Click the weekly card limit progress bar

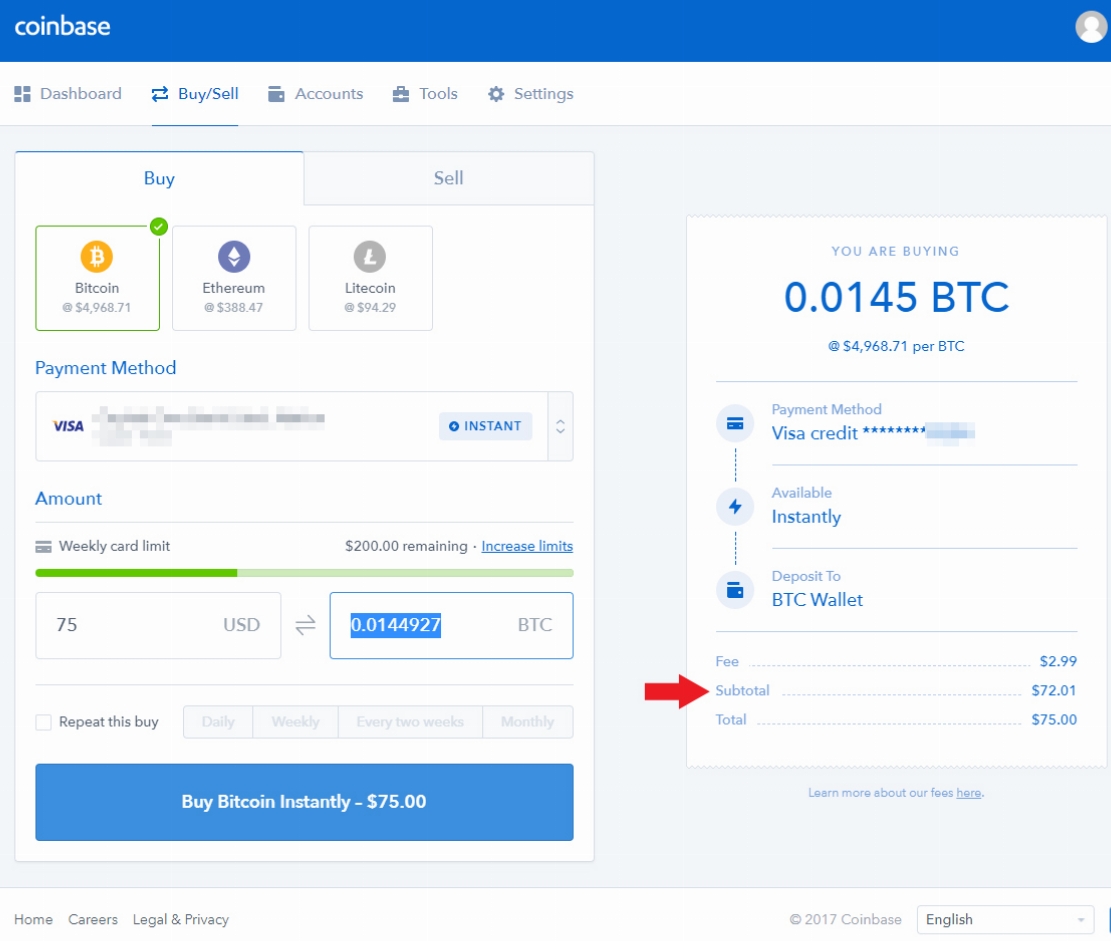tap(304, 573)
